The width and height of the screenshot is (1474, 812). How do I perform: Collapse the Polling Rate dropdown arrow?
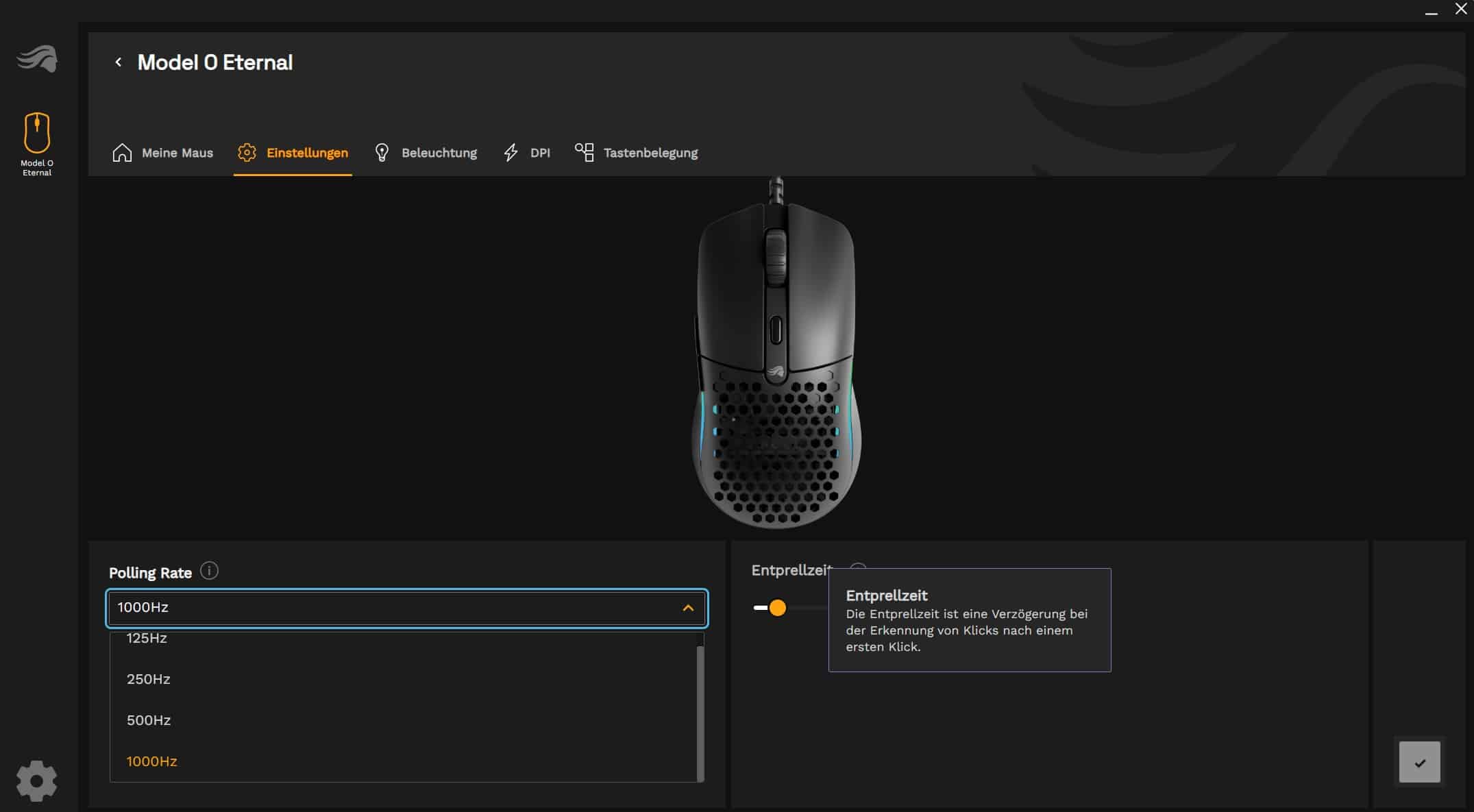pos(688,608)
